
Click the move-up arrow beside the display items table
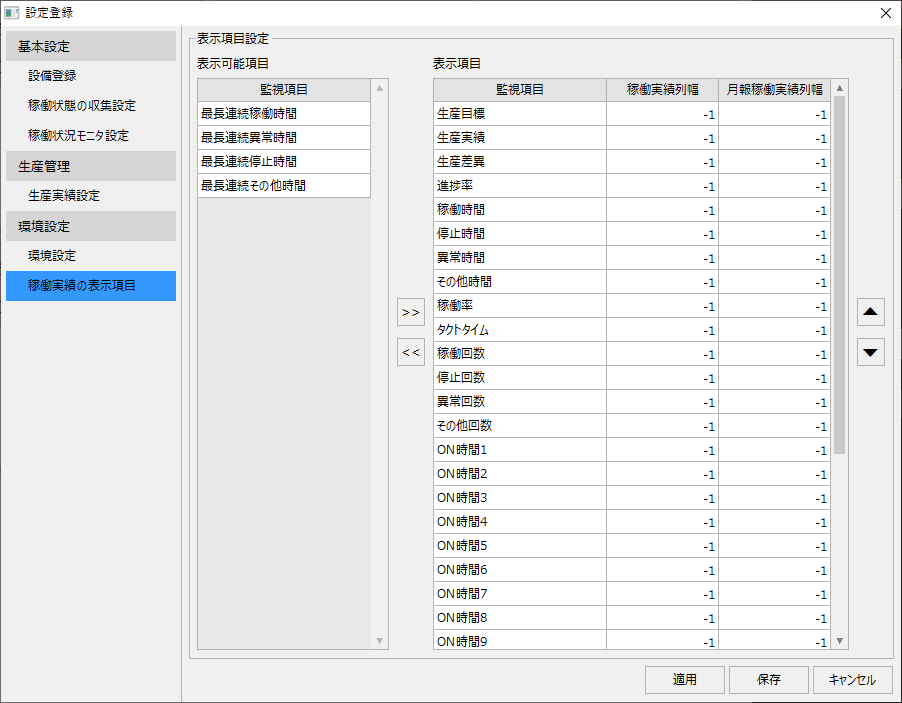(870, 312)
